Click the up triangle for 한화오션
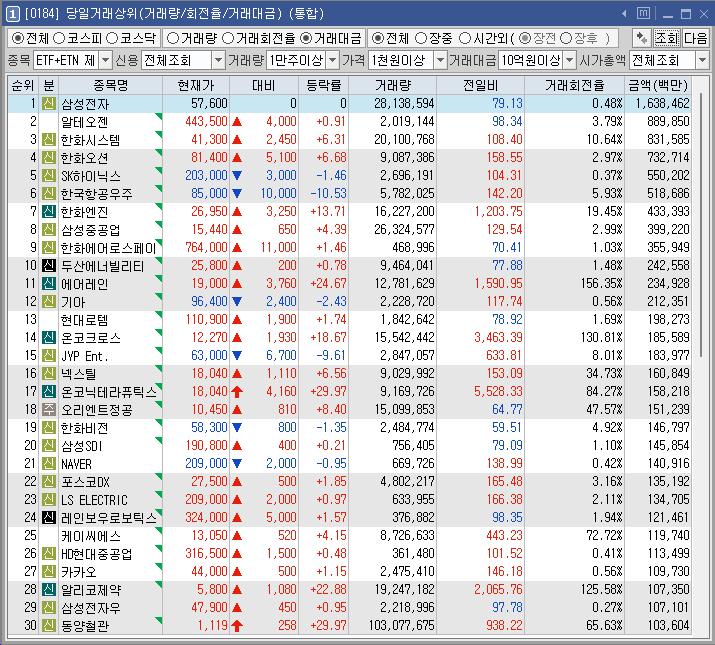 tap(237, 158)
